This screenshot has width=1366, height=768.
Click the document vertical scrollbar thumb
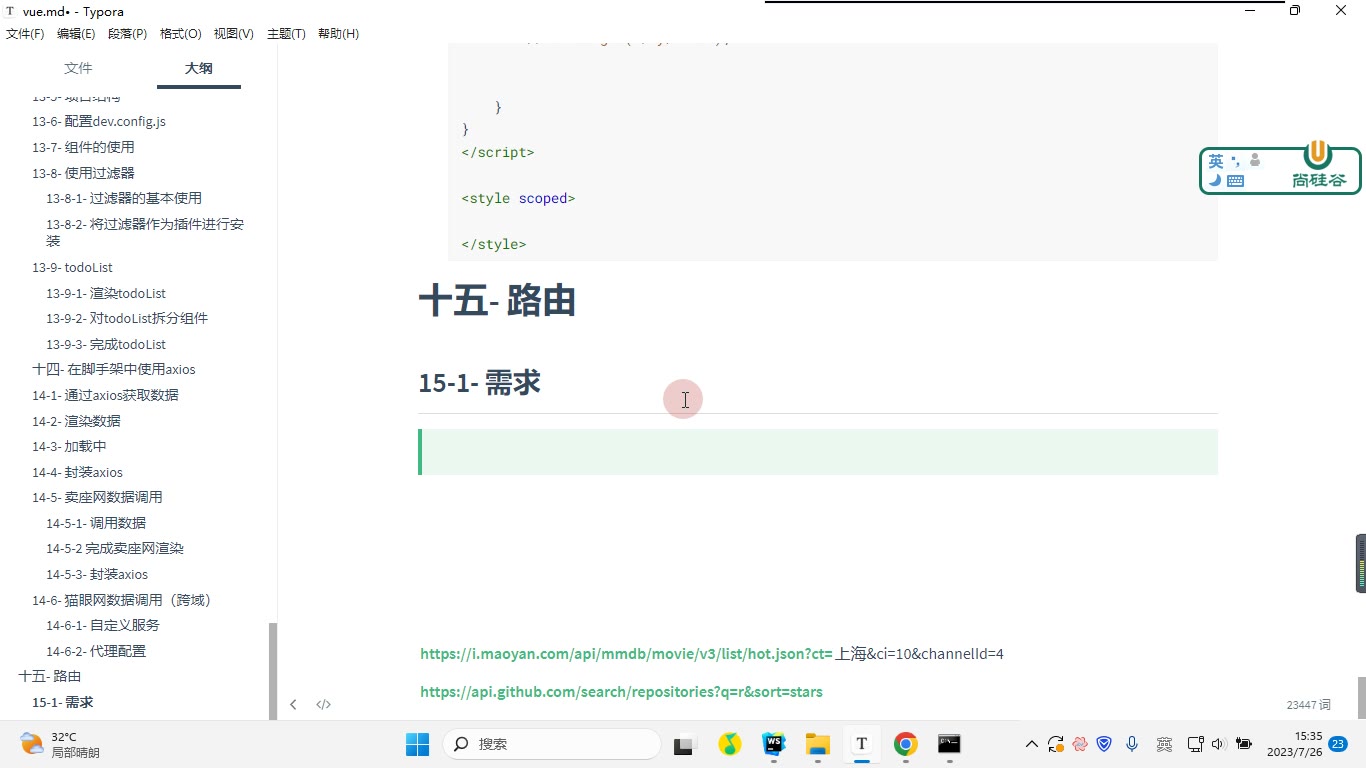(x=1361, y=697)
